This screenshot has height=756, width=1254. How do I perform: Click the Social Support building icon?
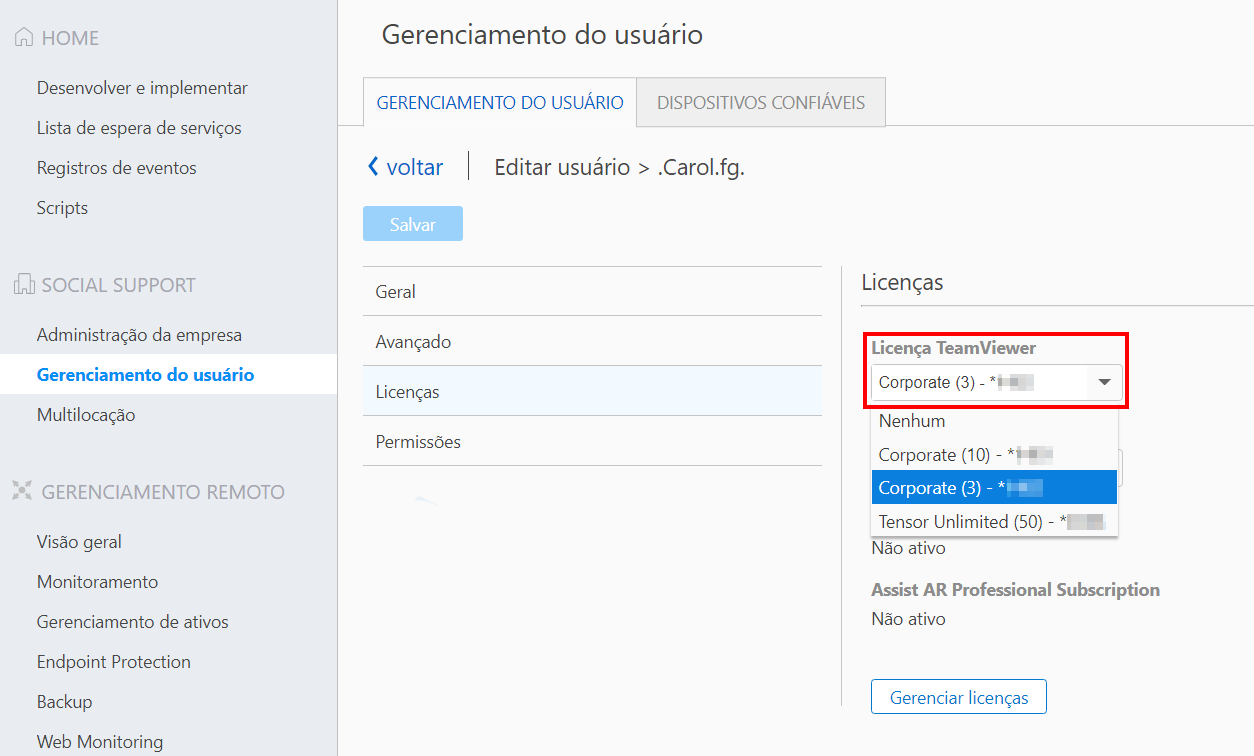pos(23,285)
